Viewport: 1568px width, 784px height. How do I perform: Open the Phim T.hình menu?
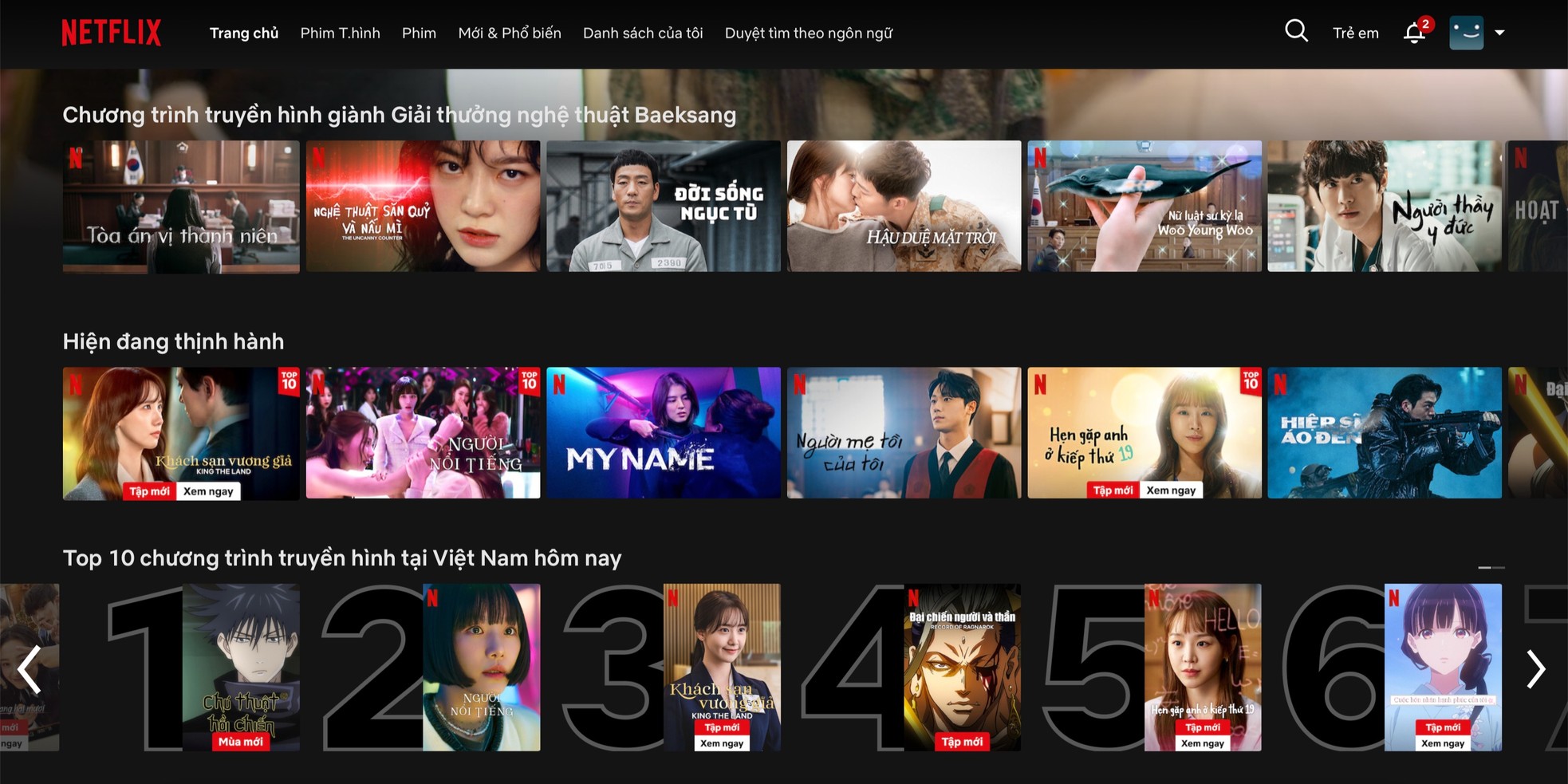[x=340, y=33]
